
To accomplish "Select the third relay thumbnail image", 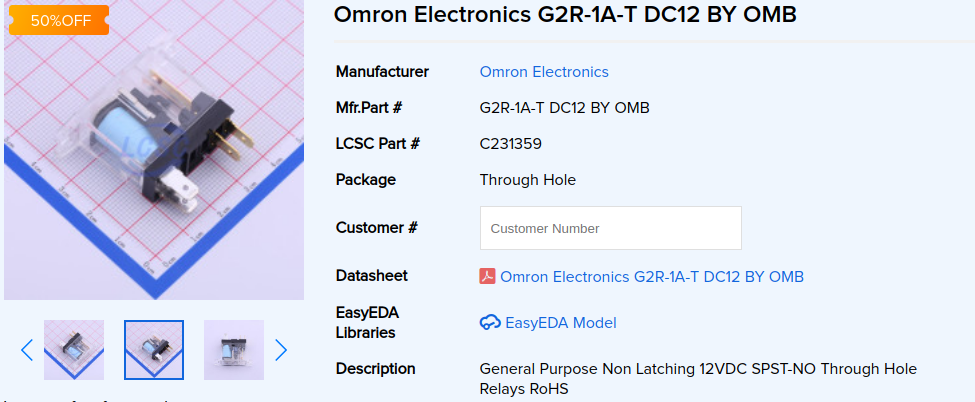I will [234, 350].
